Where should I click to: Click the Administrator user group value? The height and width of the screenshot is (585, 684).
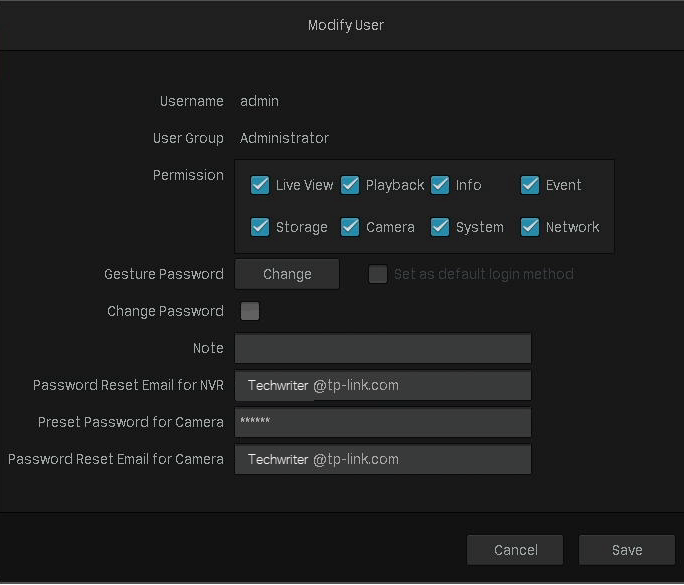point(284,138)
